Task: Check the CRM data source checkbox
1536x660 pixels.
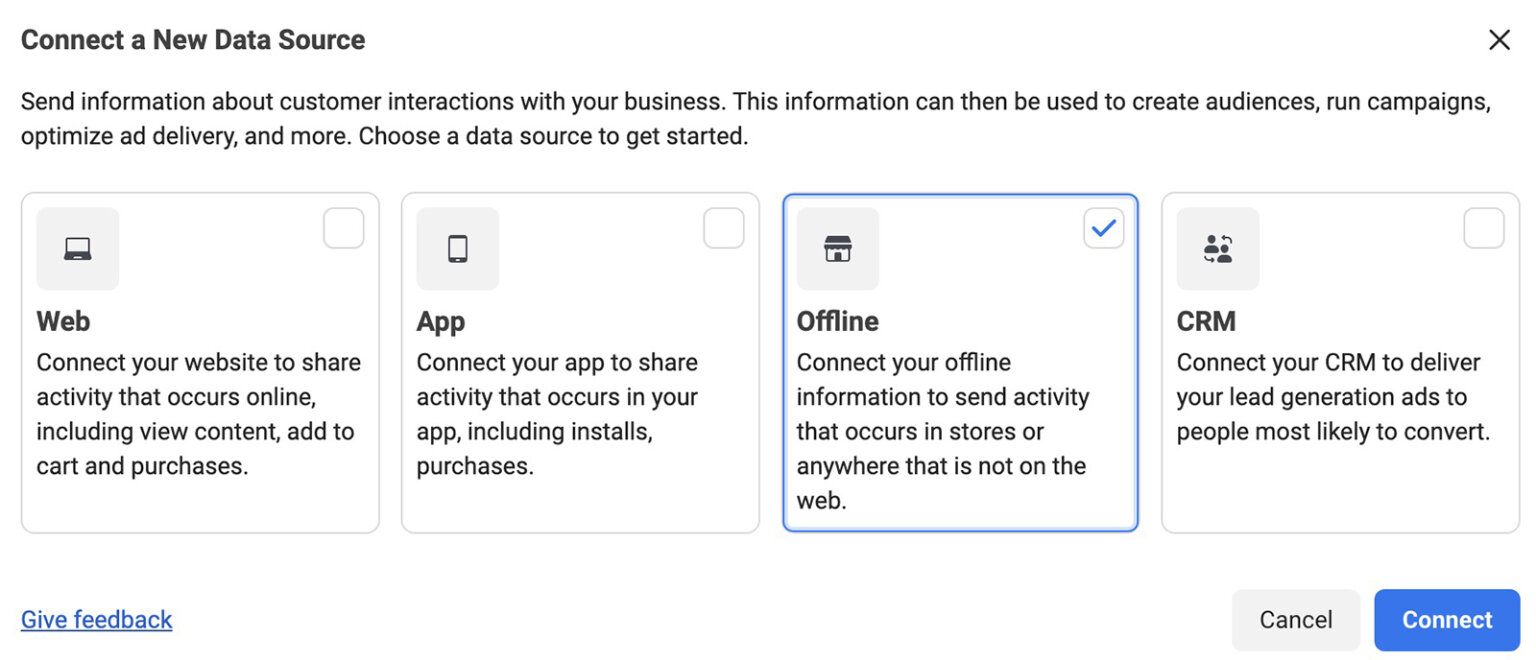Action: click(1483, 228)
